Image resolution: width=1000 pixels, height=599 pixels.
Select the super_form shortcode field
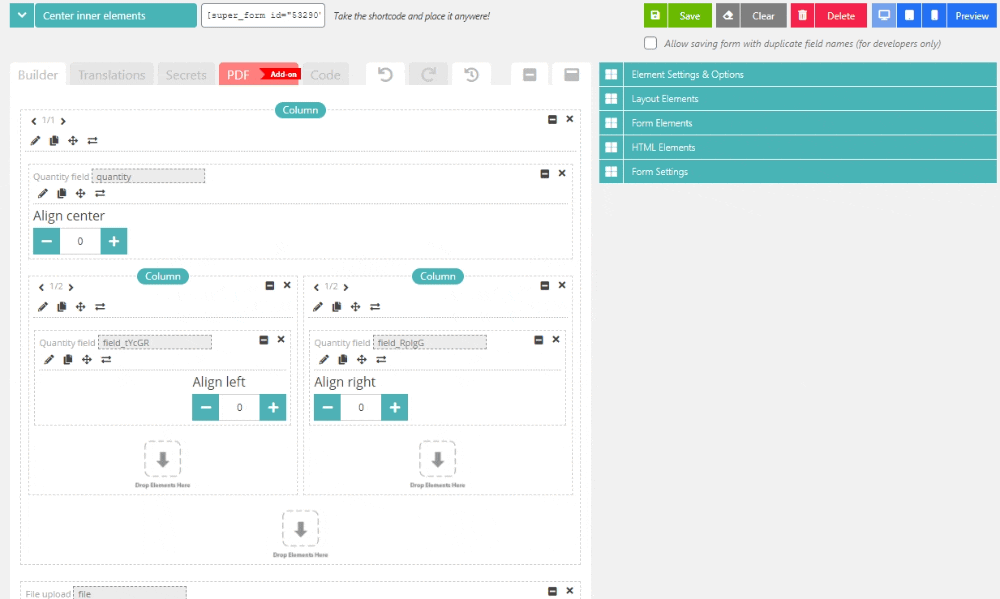(x=263, y=15)
